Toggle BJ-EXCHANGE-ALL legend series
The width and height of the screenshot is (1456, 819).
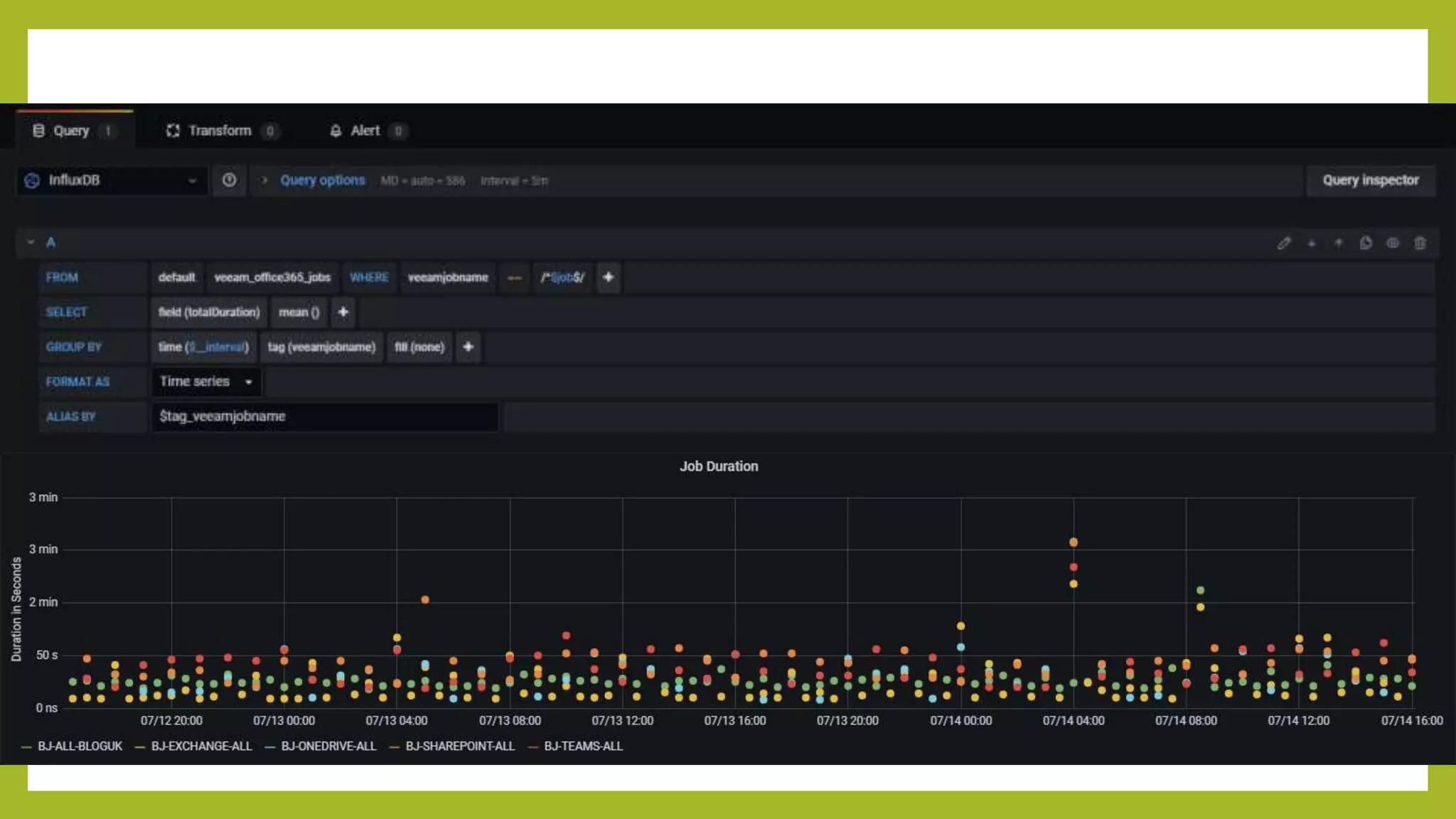(x=201, y=746)
